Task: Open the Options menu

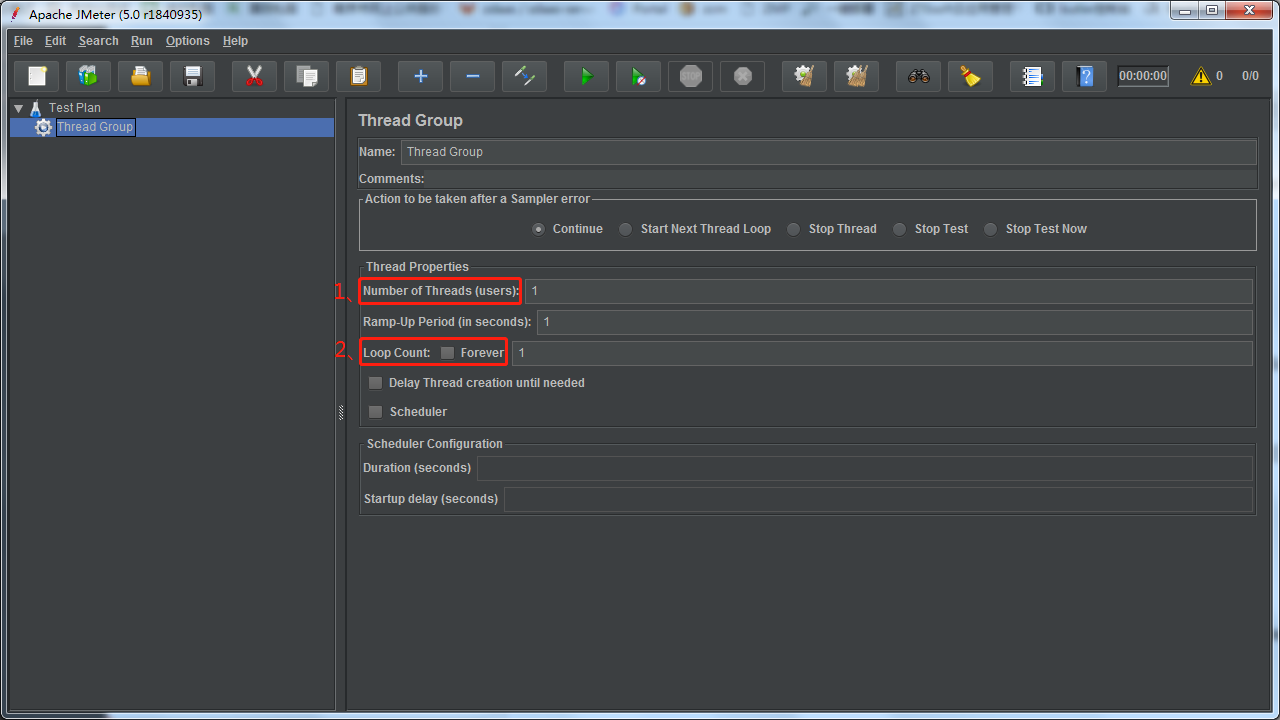Action: (x=188, y=41)
